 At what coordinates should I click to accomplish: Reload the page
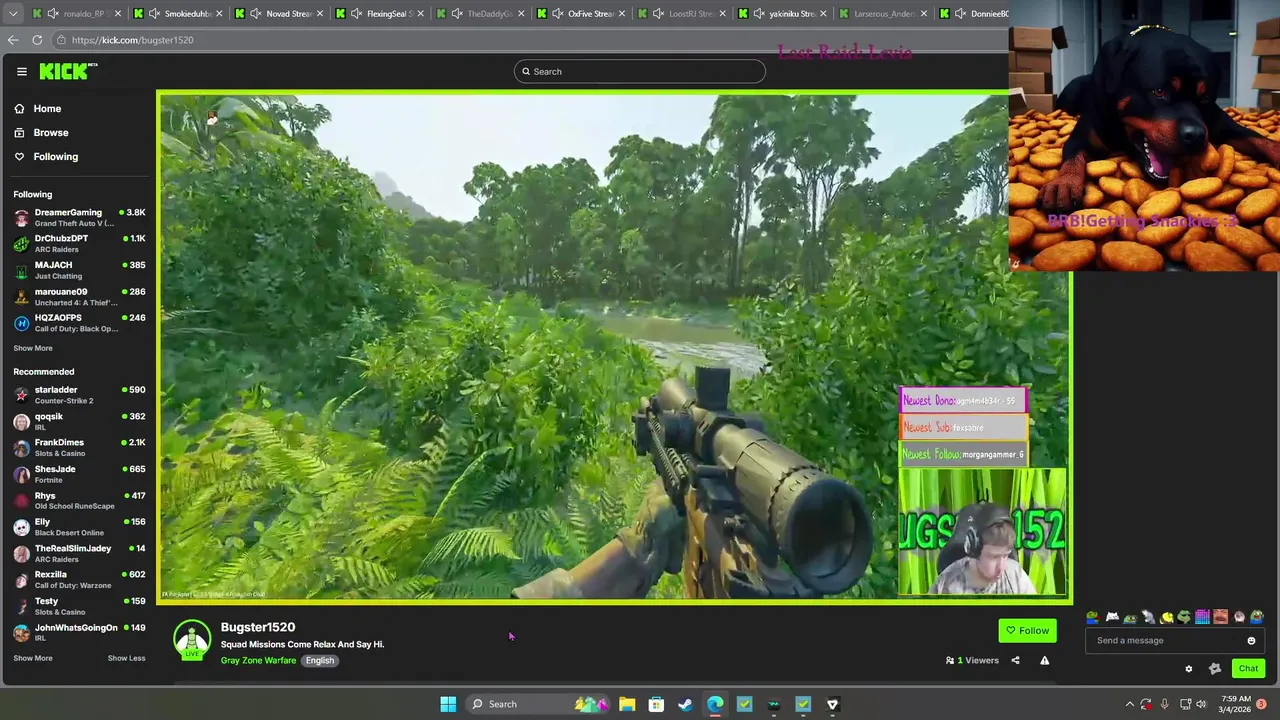(x=37, y=40)
